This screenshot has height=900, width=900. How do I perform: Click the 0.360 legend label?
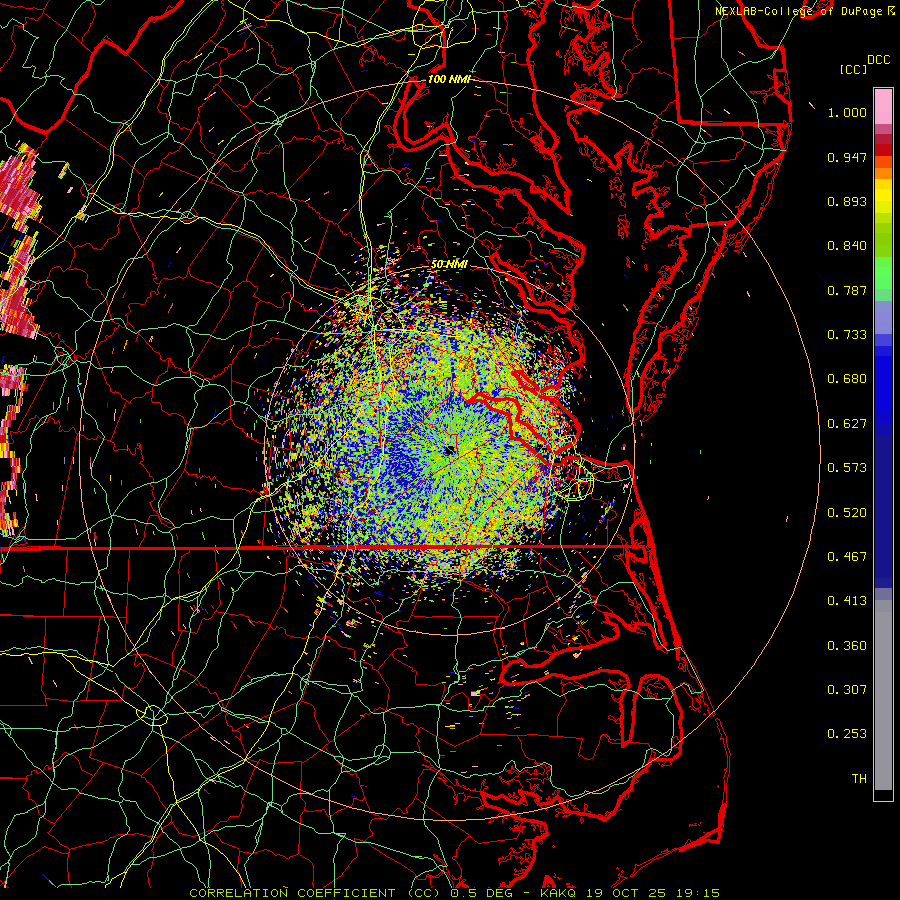coord(847,646)
